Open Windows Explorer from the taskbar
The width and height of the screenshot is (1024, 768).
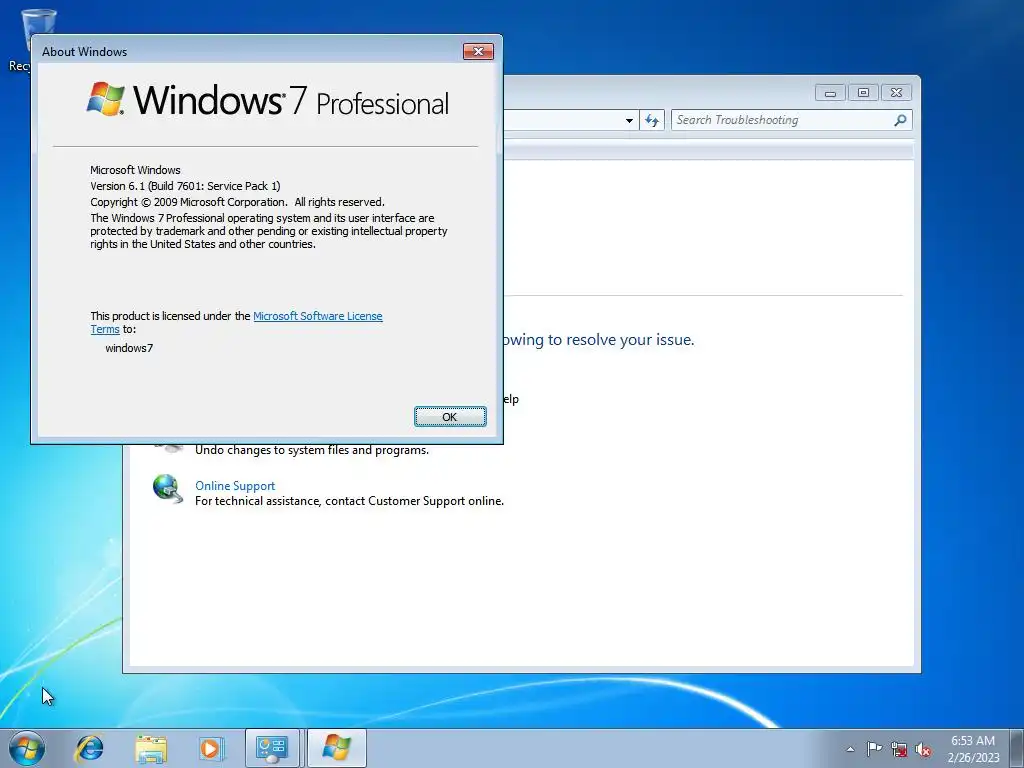(x=151, y=748)
